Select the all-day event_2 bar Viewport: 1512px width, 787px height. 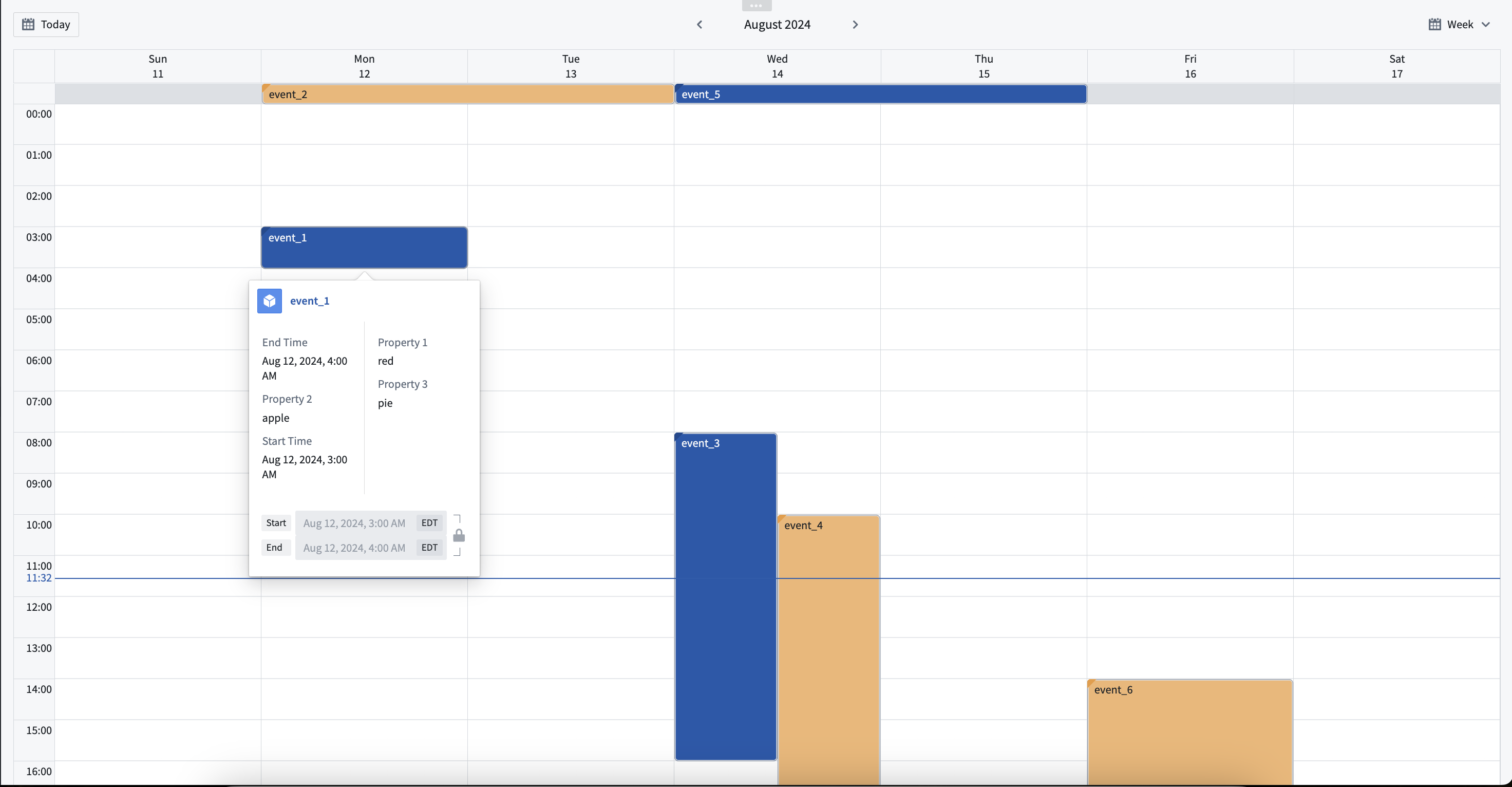pos(468,94)
